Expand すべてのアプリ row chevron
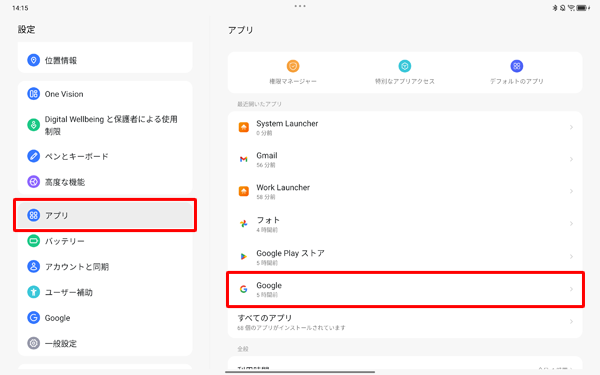This screenshot has height=375, width=600. point(571,321)
